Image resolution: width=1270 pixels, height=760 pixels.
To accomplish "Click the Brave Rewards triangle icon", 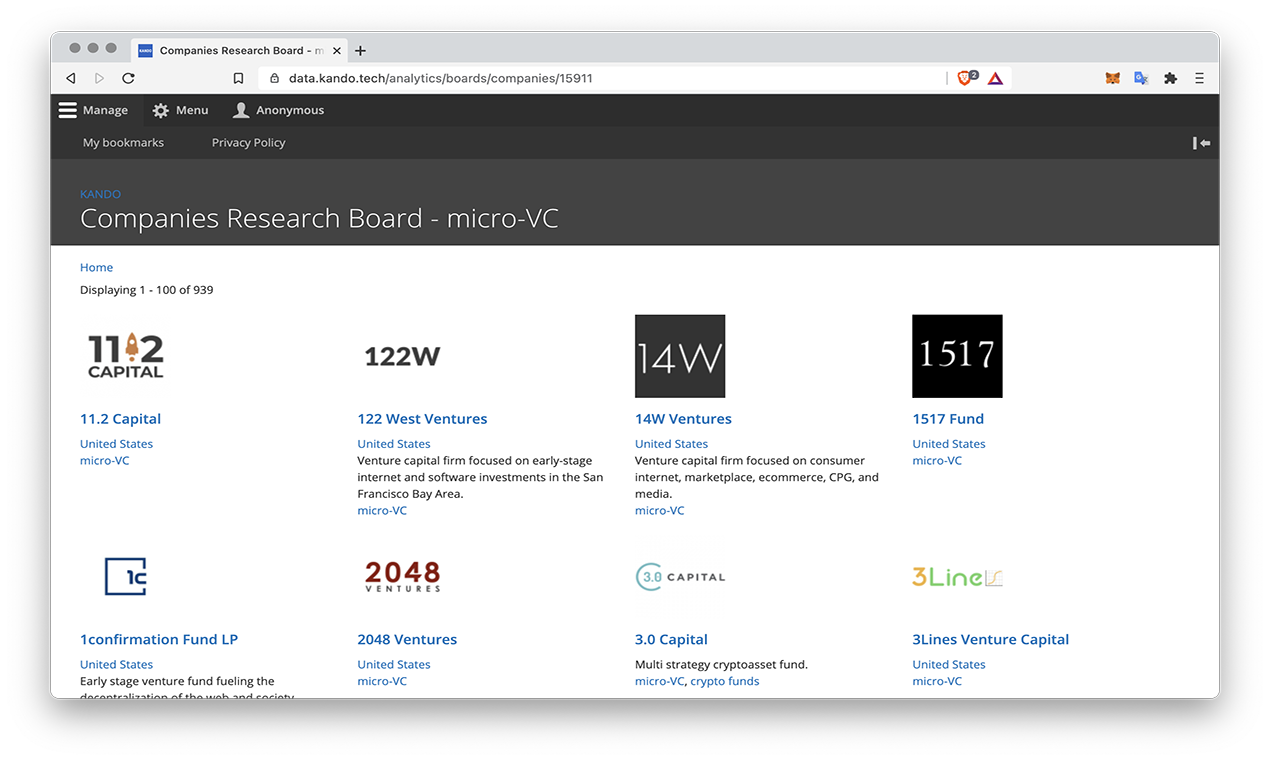I will 995,78.
